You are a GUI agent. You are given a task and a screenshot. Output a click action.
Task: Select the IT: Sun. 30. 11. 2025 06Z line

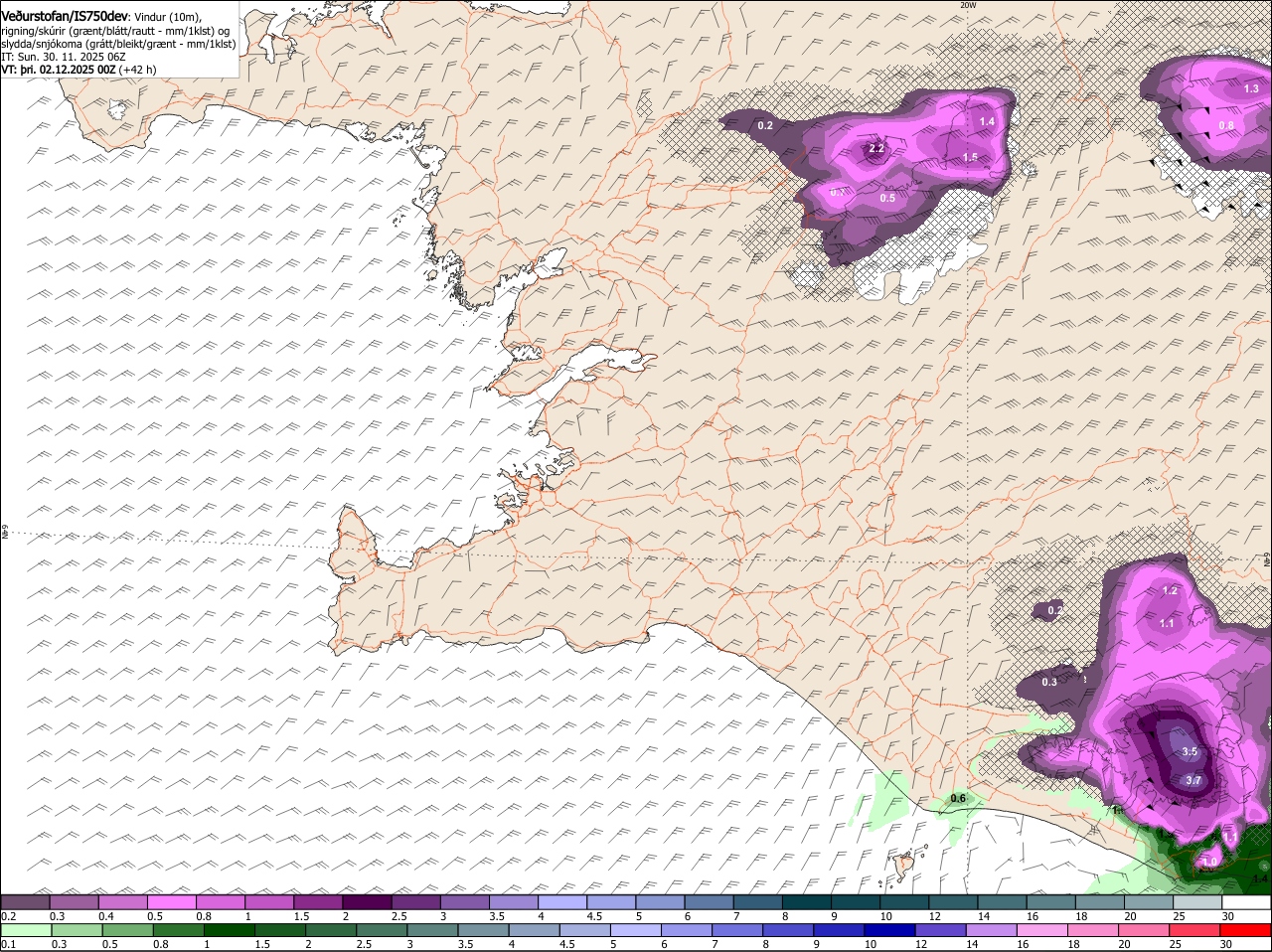click(64, 57)
